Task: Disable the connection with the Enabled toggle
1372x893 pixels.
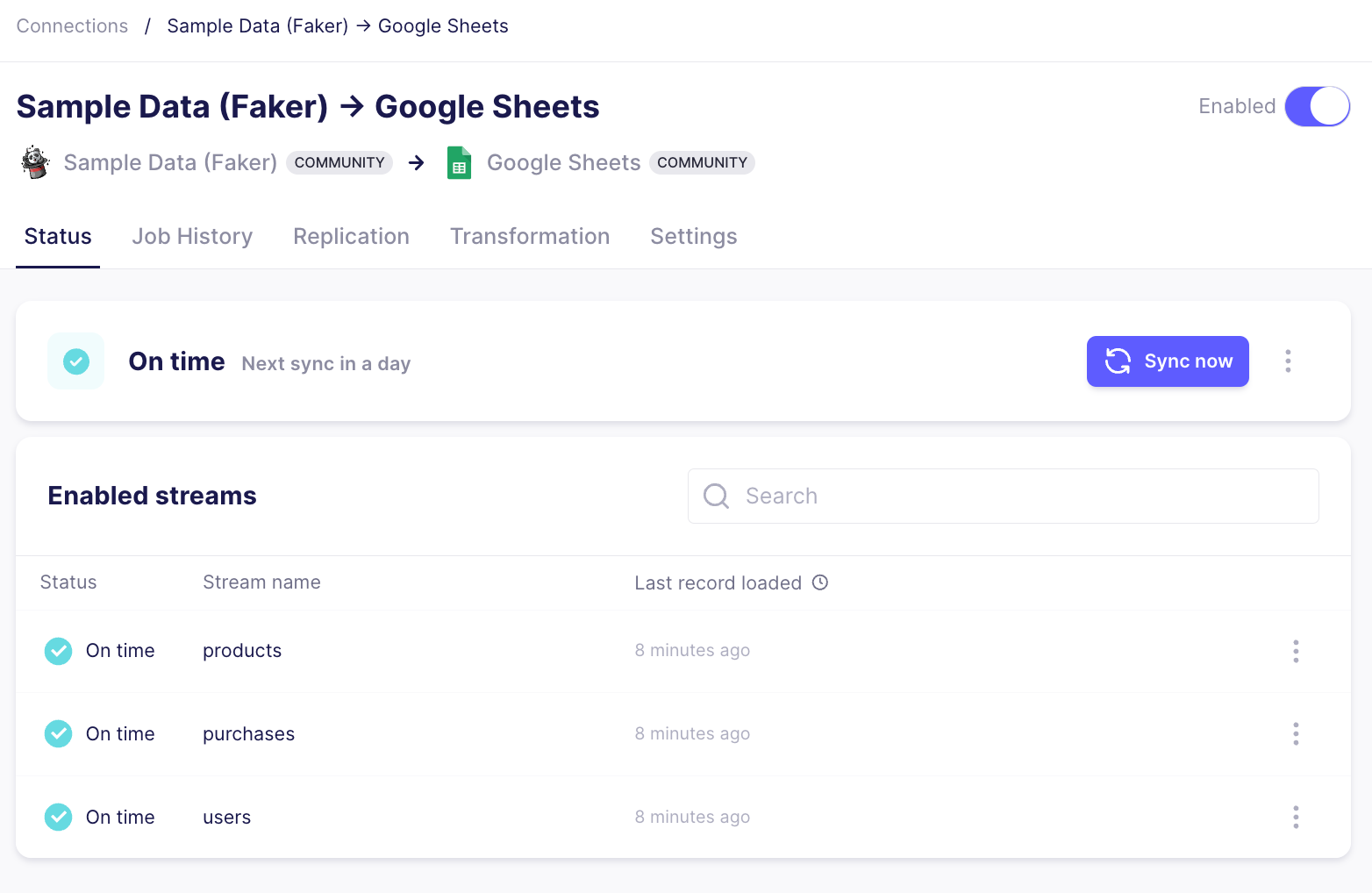Action: pyautogui.click(x=1317, y=106)
